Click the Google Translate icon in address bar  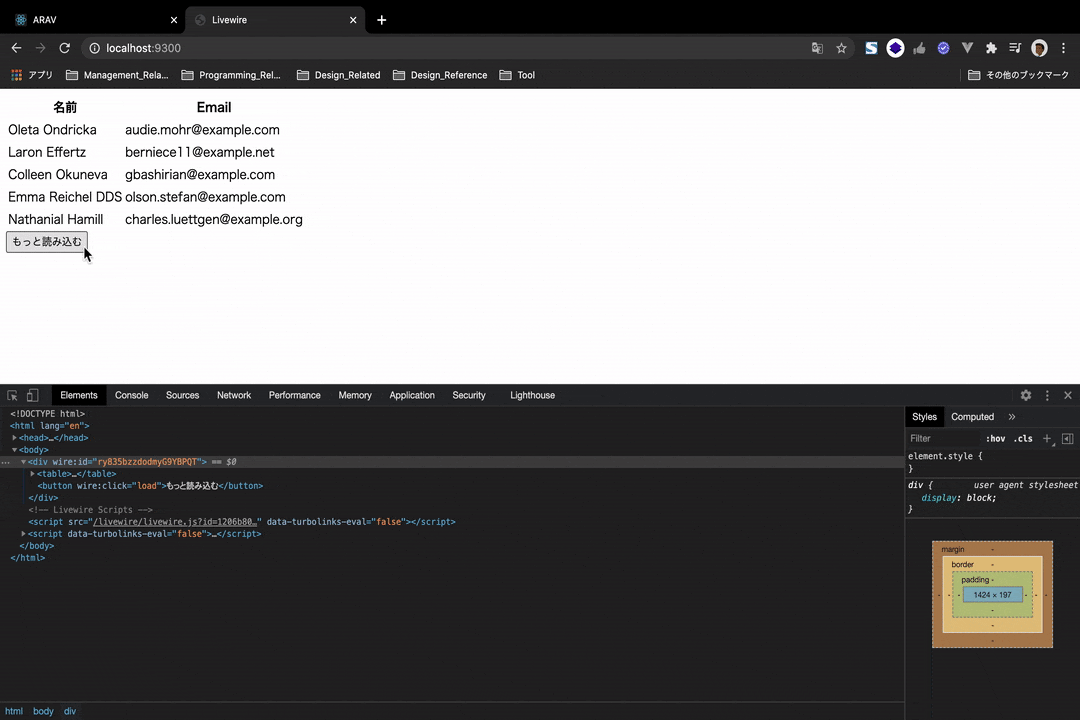coord(817,47)
